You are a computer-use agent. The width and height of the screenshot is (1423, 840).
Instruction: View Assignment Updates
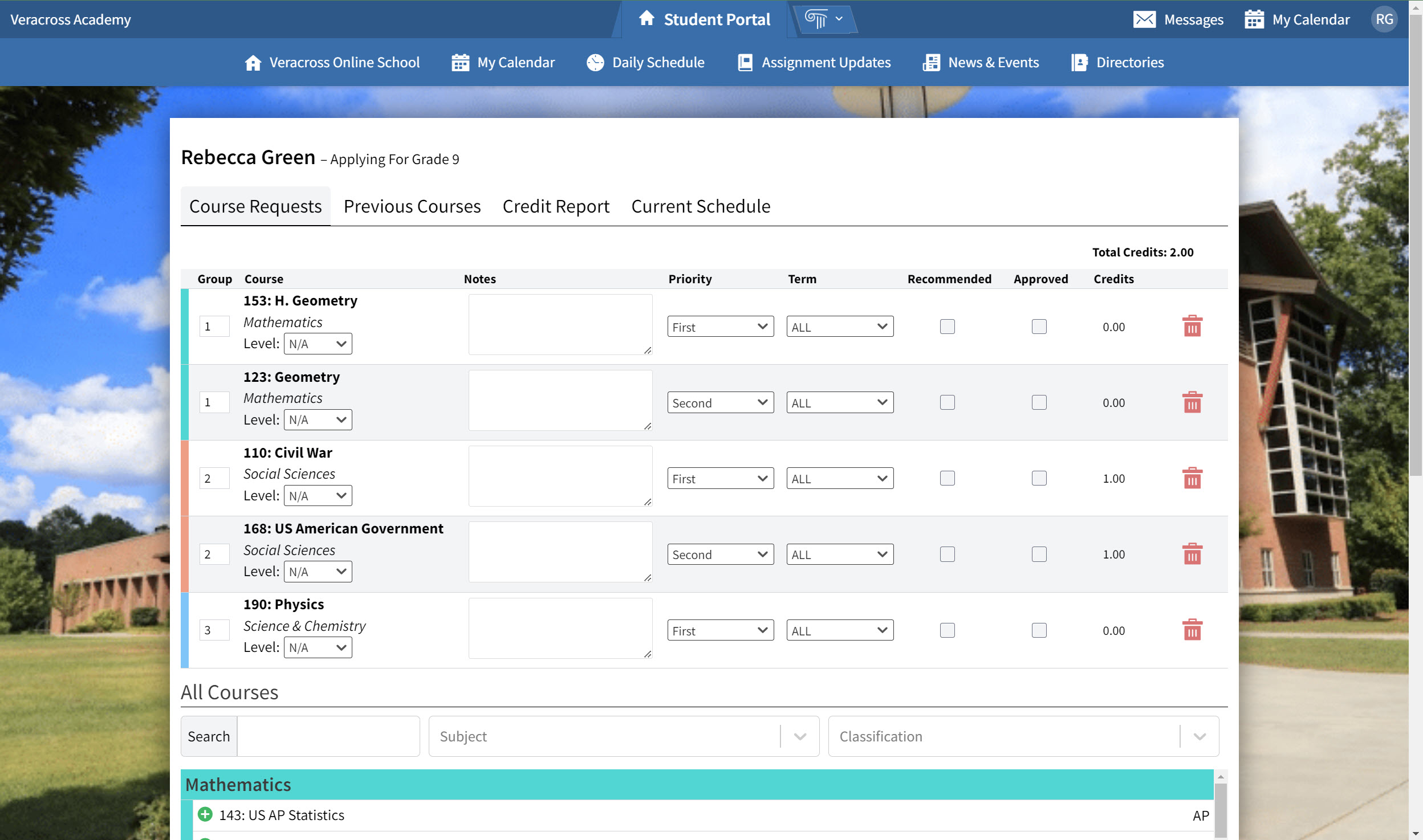coord(825,63)
